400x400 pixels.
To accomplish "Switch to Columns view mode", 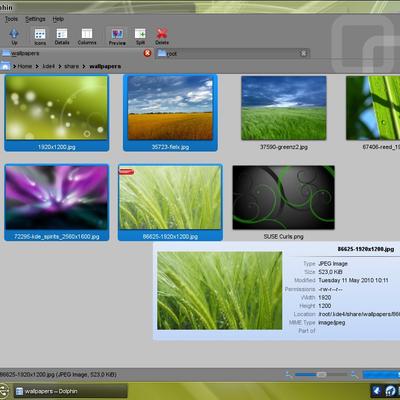I will click(87, 36).
